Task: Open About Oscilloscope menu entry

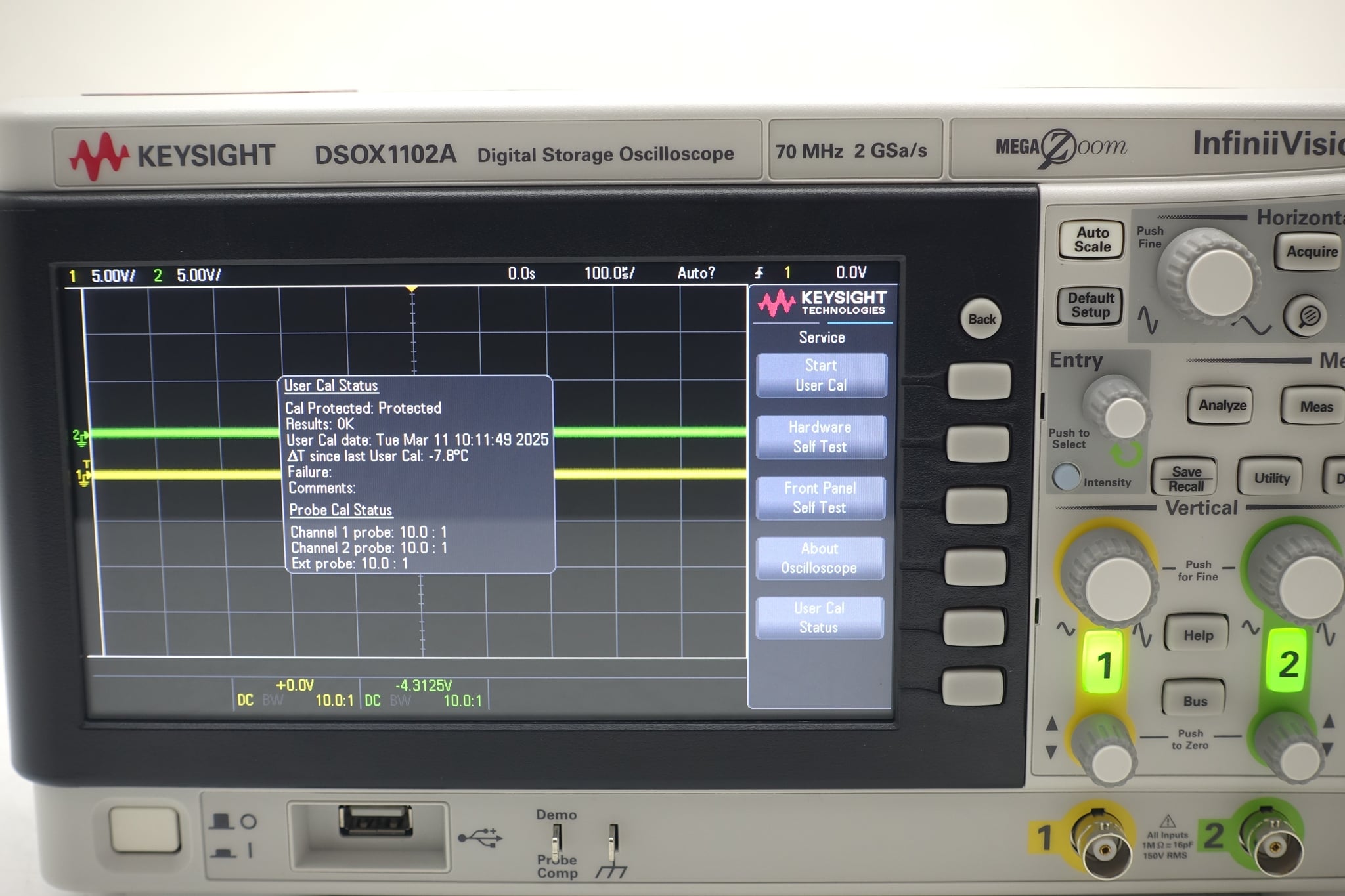Action: pos(820,558)
